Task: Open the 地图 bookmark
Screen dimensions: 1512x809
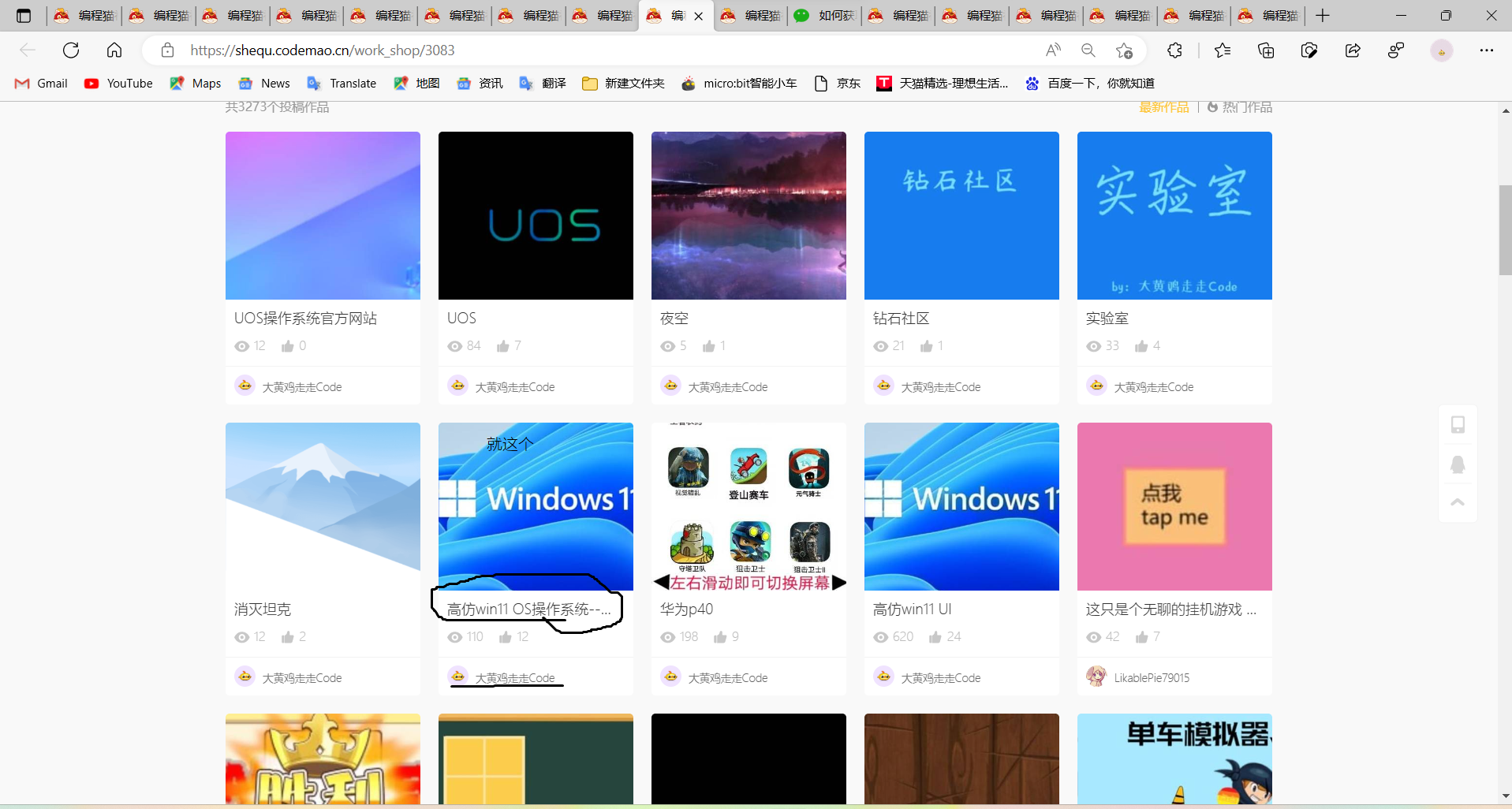Action: click(x=416, y=84)
